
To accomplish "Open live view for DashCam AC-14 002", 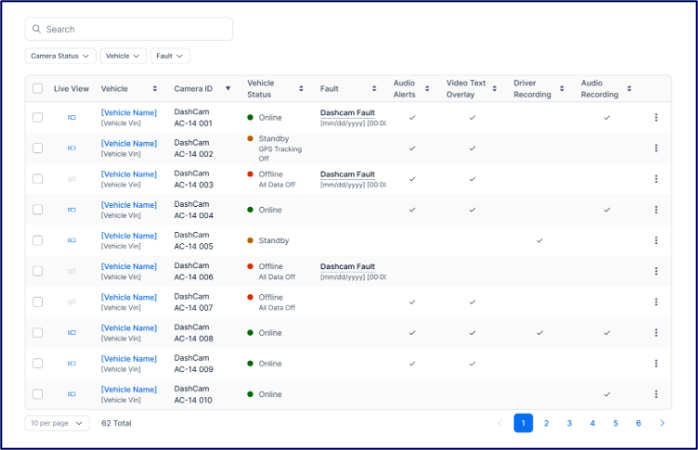I will [72, 148].
